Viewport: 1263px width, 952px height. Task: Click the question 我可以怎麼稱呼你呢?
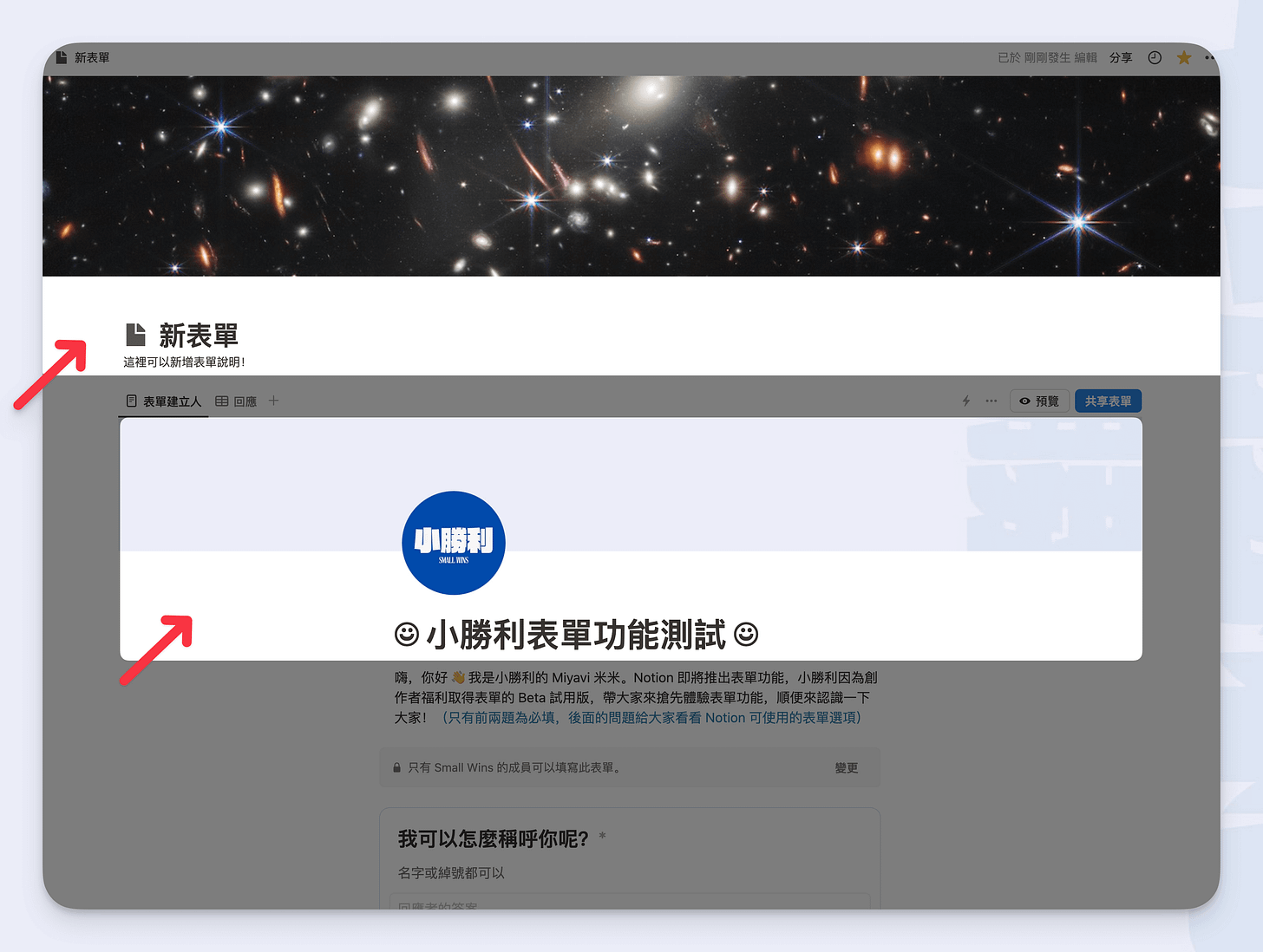pos(493,838)
